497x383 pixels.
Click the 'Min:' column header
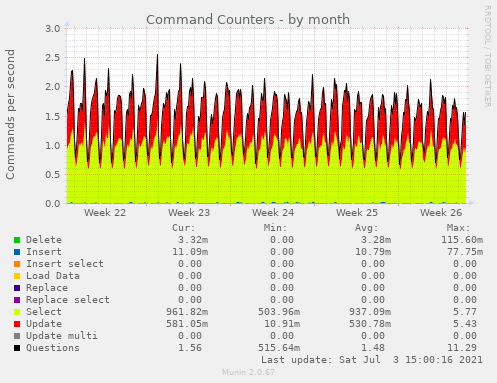coord(275,228)
